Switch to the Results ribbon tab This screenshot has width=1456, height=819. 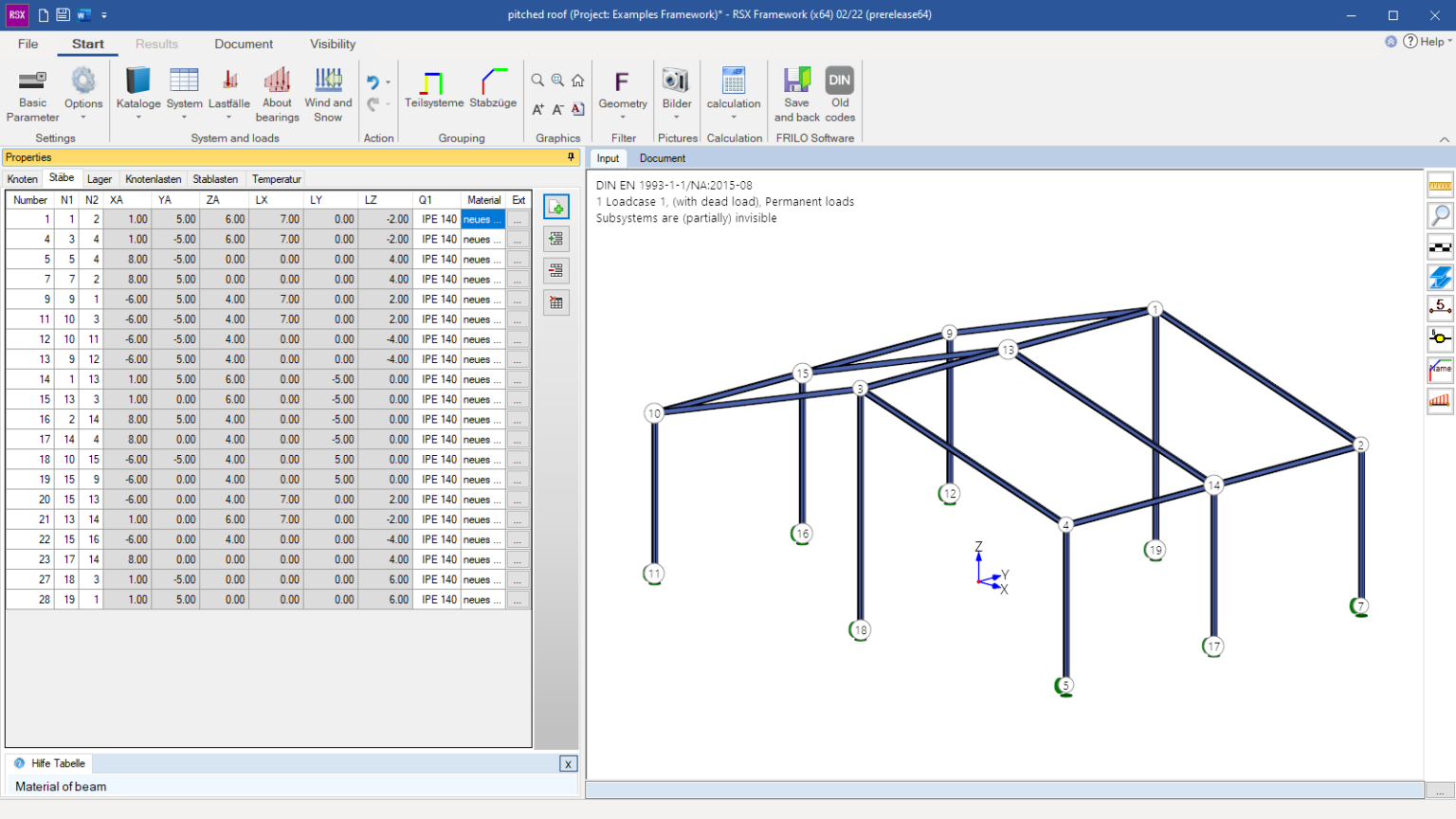(x=156, y=44)
